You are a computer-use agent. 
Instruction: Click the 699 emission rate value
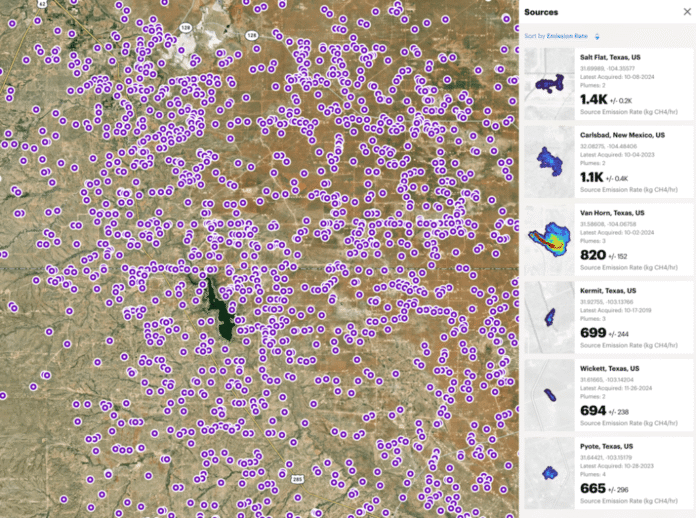[x=593, y=332]
